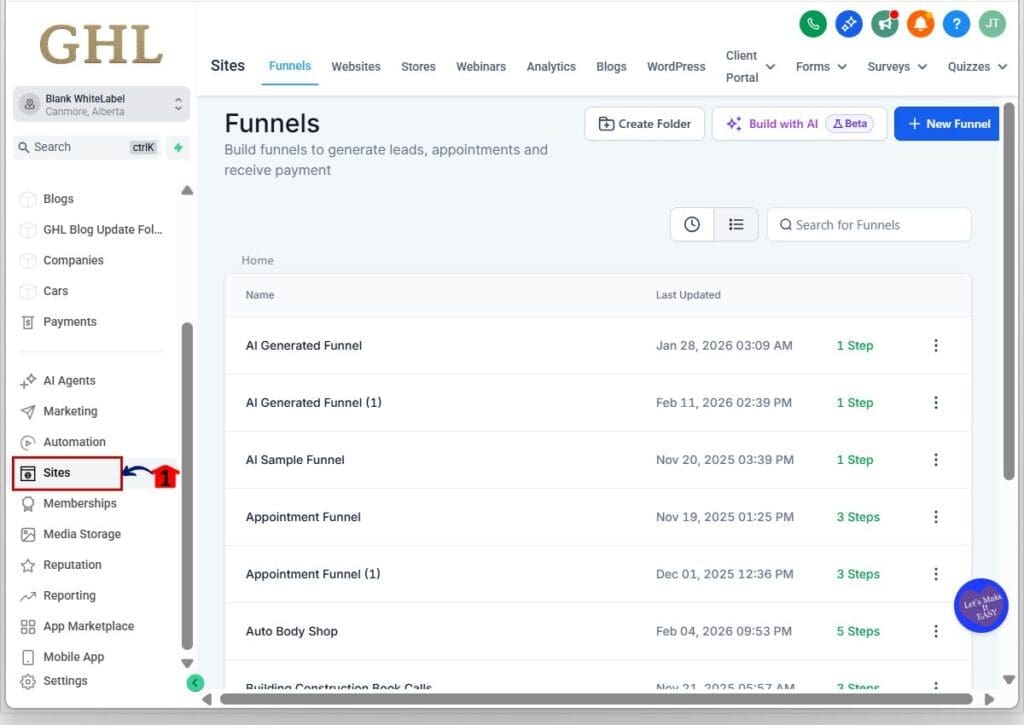Click the New Funnel button

pyautogui.click(x=946, y=124)
